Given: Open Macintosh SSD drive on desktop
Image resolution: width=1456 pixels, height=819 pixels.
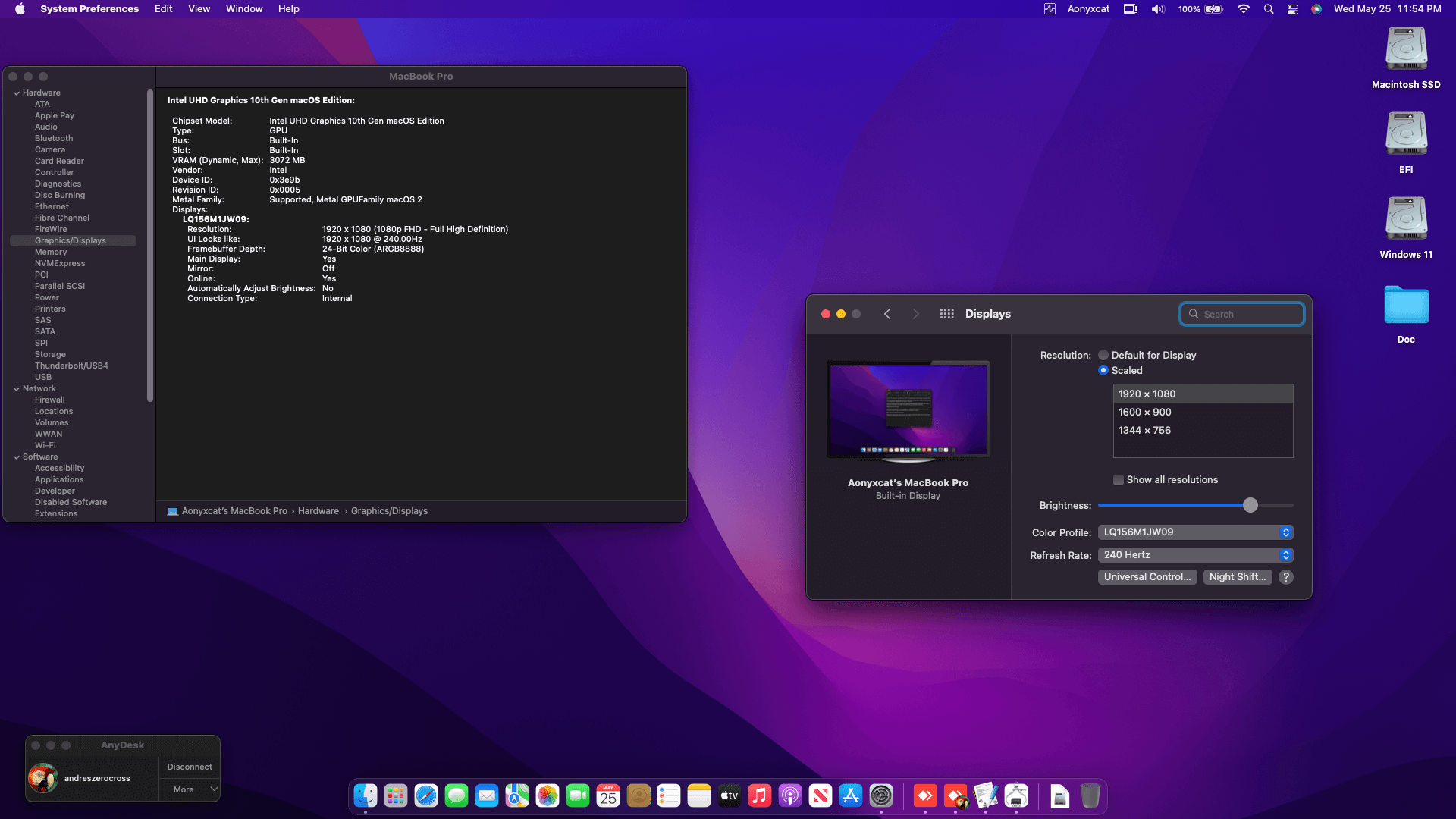Looking at the screenshot, I should 1406,50.
